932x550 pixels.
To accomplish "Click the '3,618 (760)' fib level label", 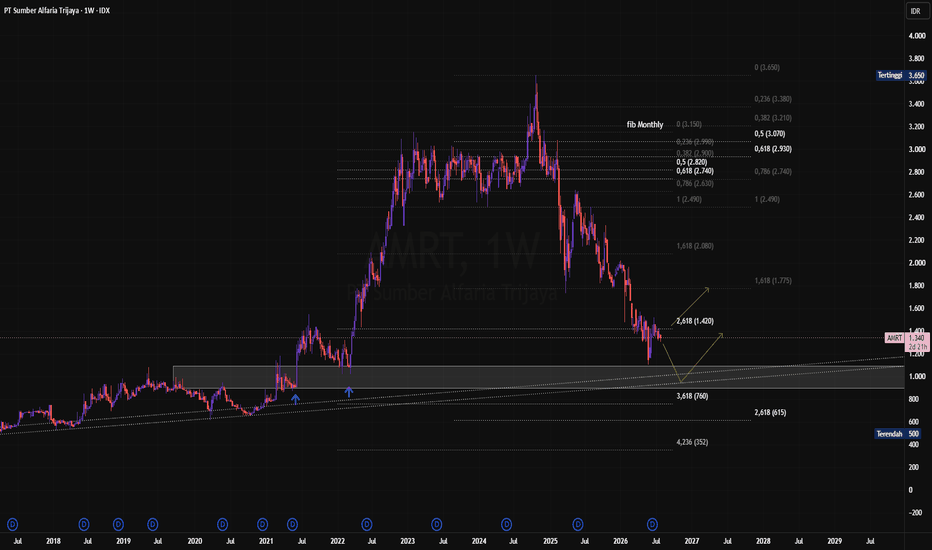I will (x=692, y=396).
